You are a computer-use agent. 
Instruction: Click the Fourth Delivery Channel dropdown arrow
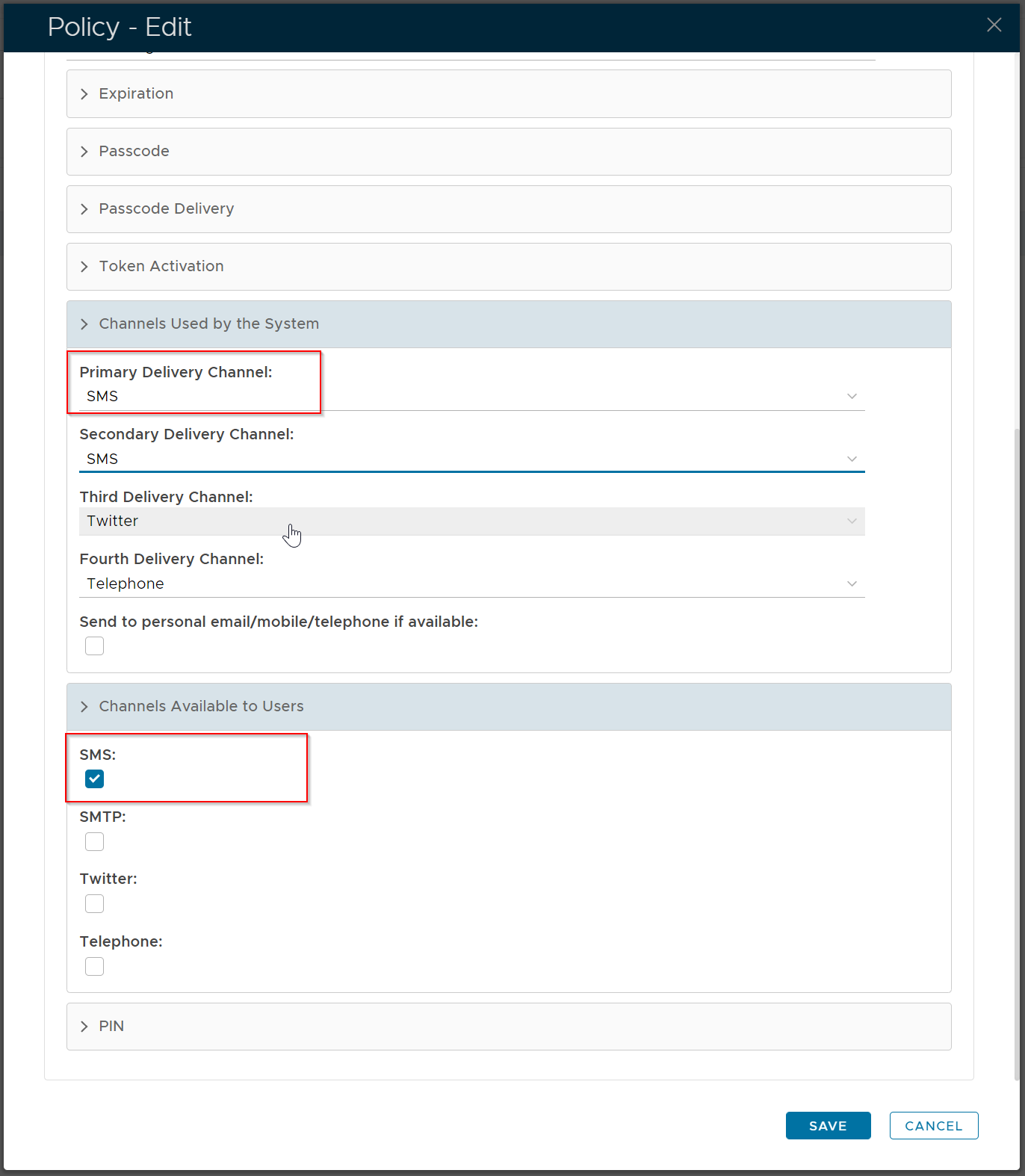point(851,584)
